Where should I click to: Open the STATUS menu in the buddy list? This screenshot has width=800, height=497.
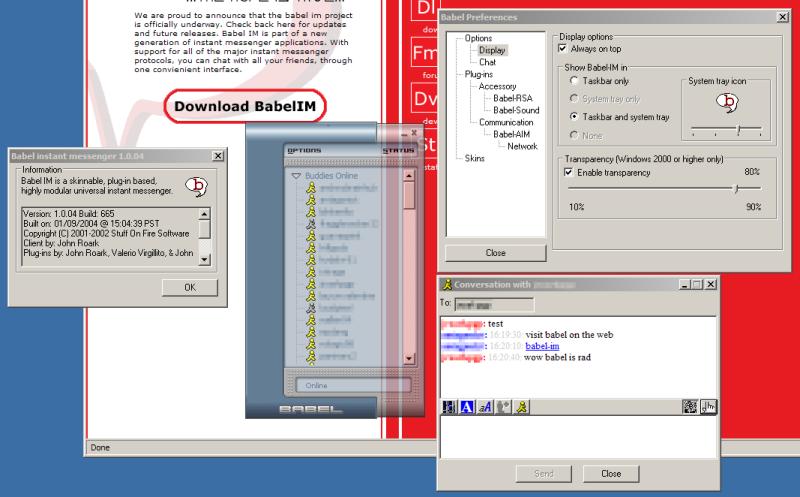[x=398, y=151]
